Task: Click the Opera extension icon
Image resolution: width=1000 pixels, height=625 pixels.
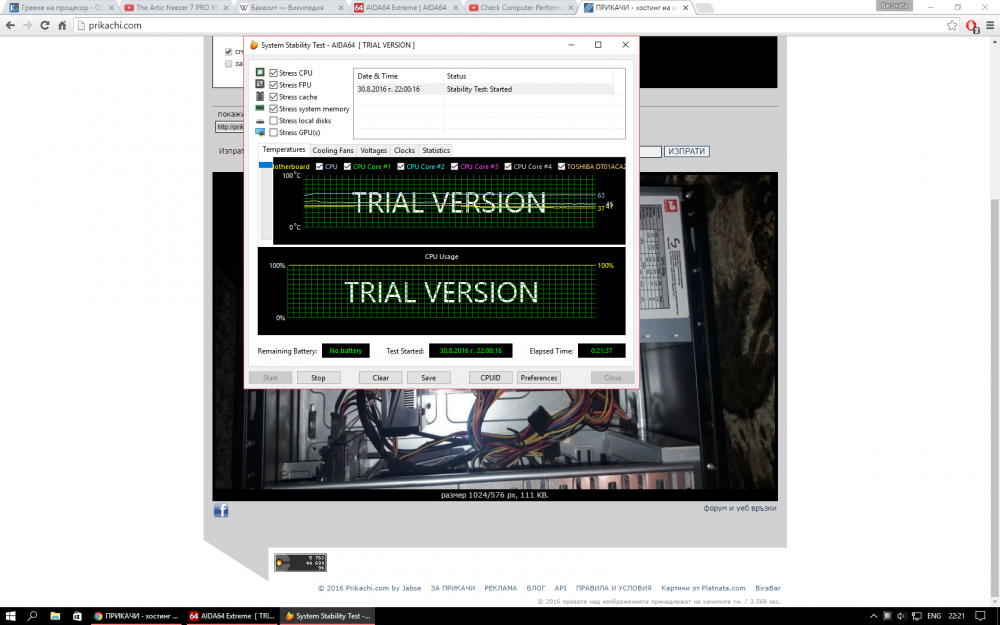Action: [972, 26]
